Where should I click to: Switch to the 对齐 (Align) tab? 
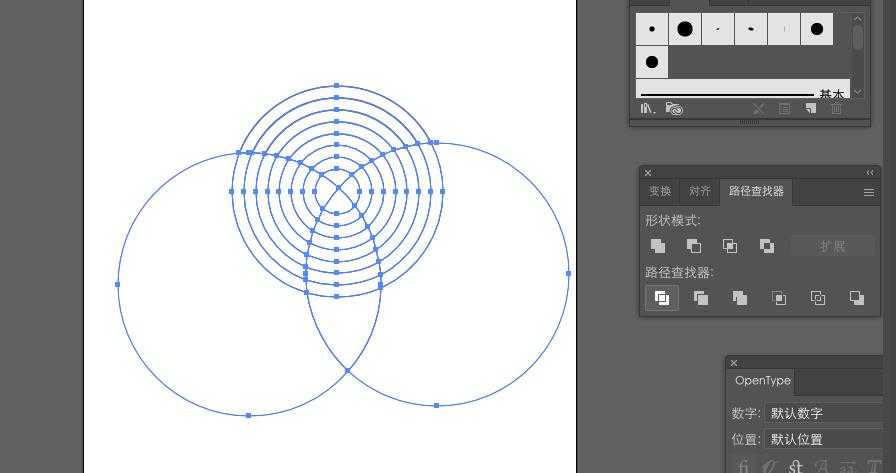coord(699,191)
